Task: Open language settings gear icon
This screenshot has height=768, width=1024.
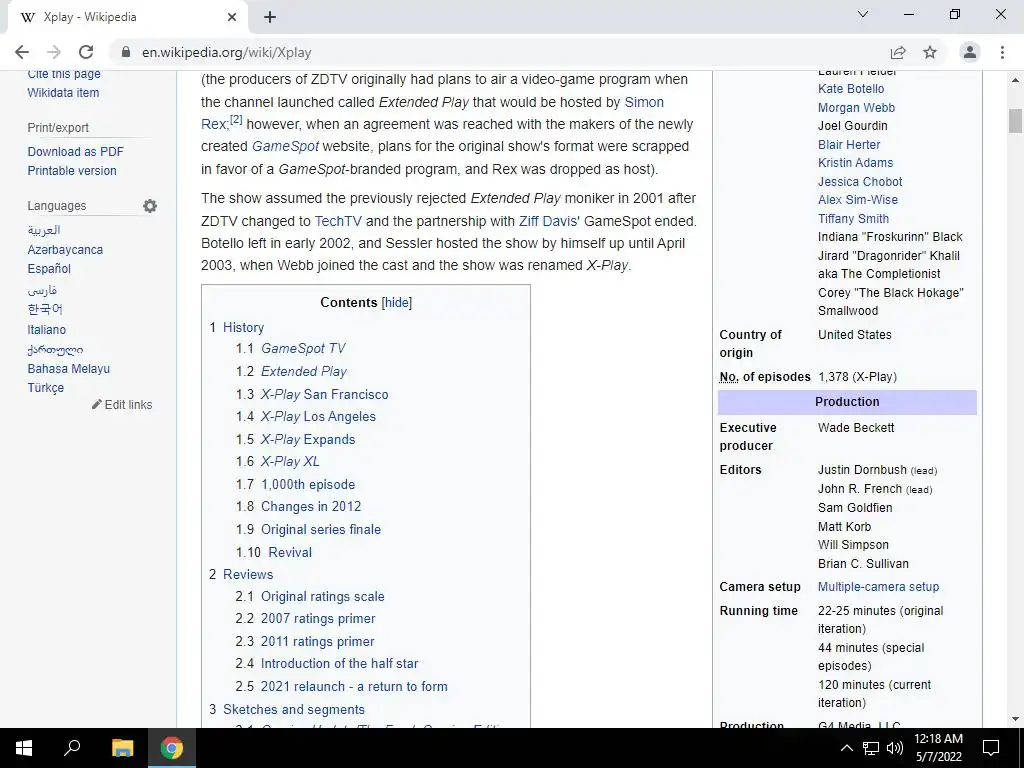Action: coord(150,206)
